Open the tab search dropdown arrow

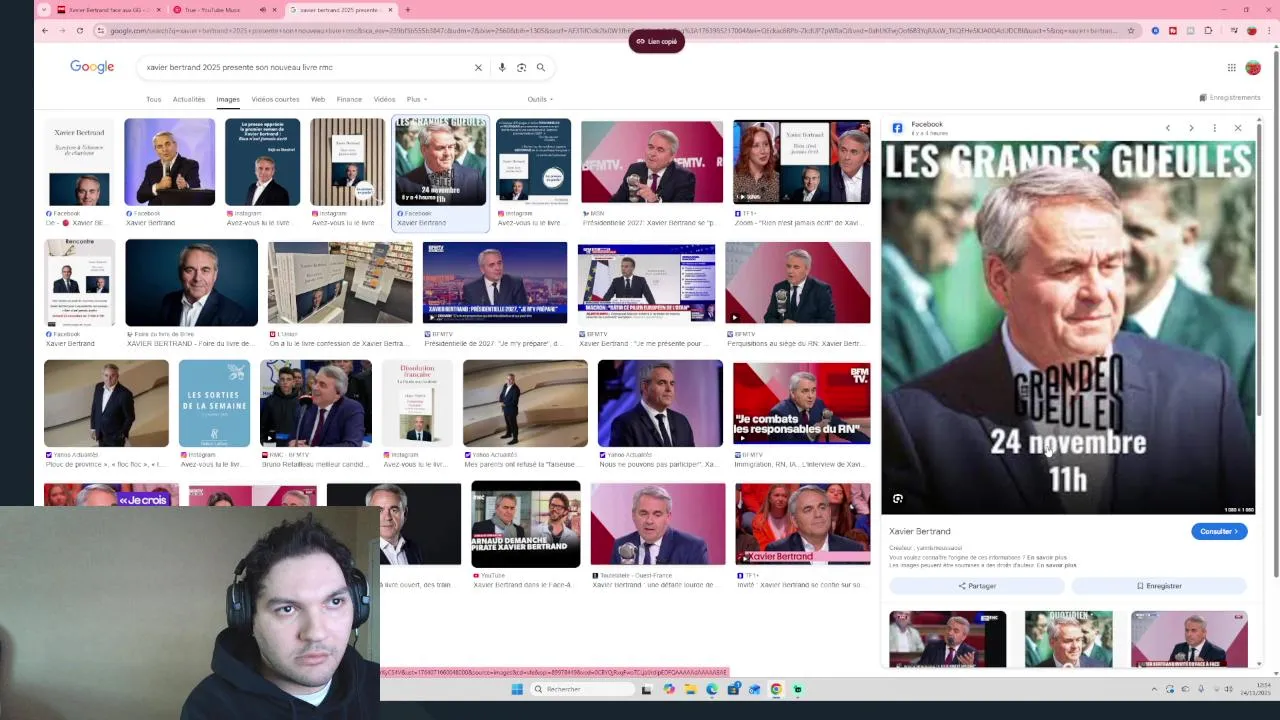tap(43, 10)
